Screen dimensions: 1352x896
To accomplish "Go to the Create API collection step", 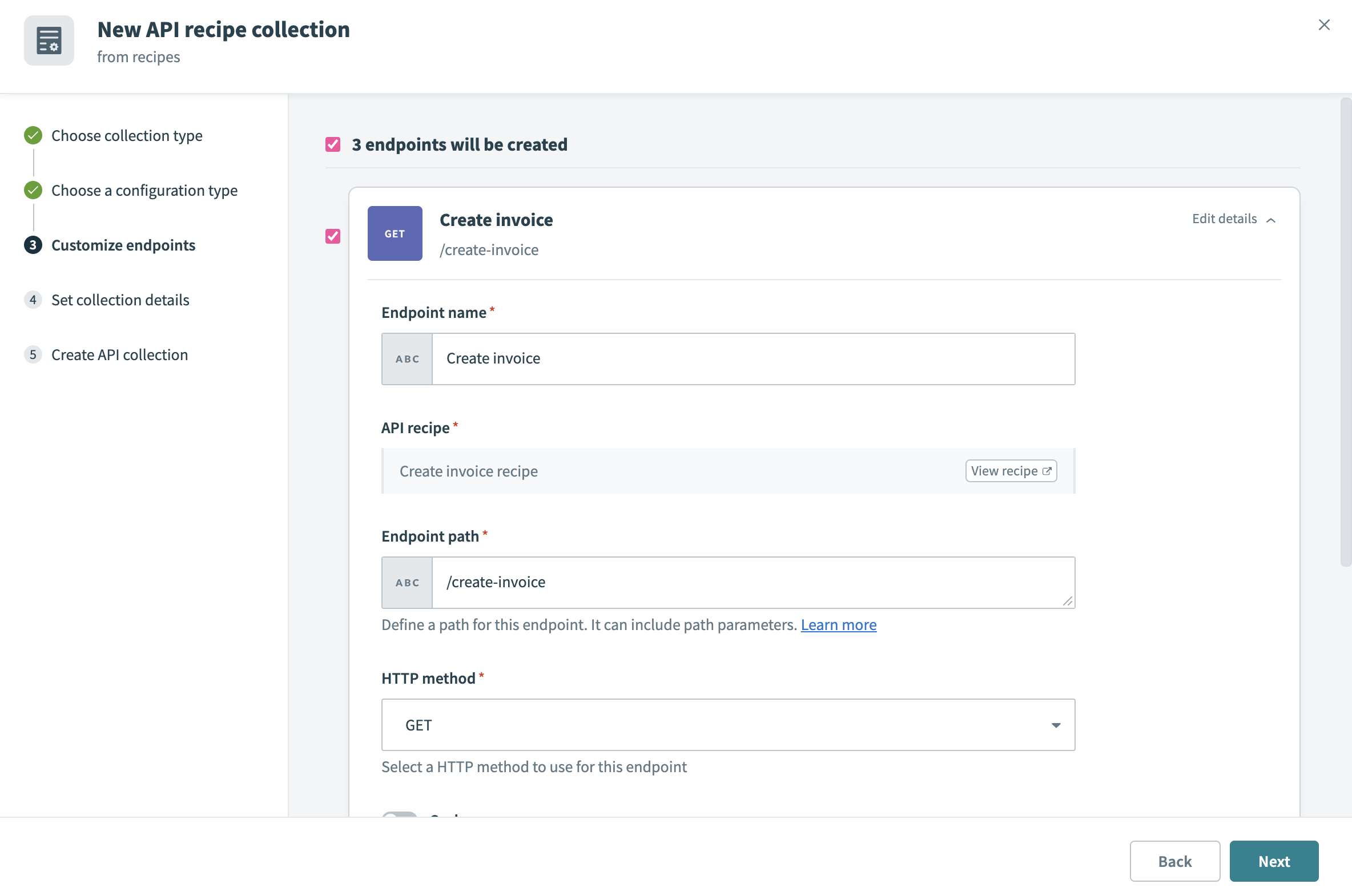I will [119, 354].
